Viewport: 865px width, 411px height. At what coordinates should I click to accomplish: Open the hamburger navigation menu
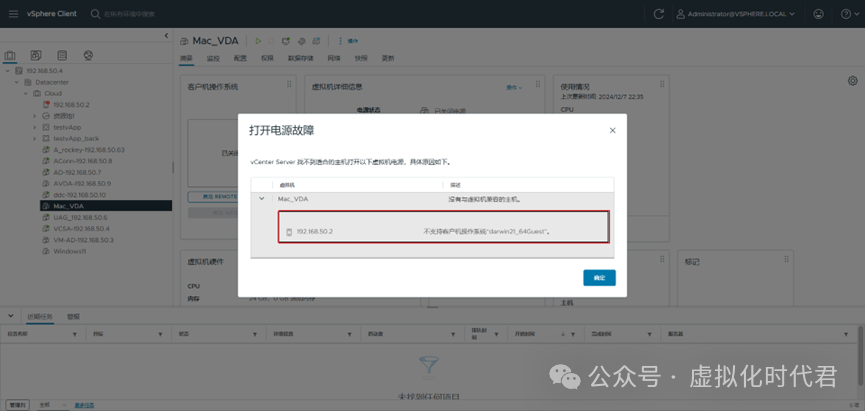coord(14,14)
